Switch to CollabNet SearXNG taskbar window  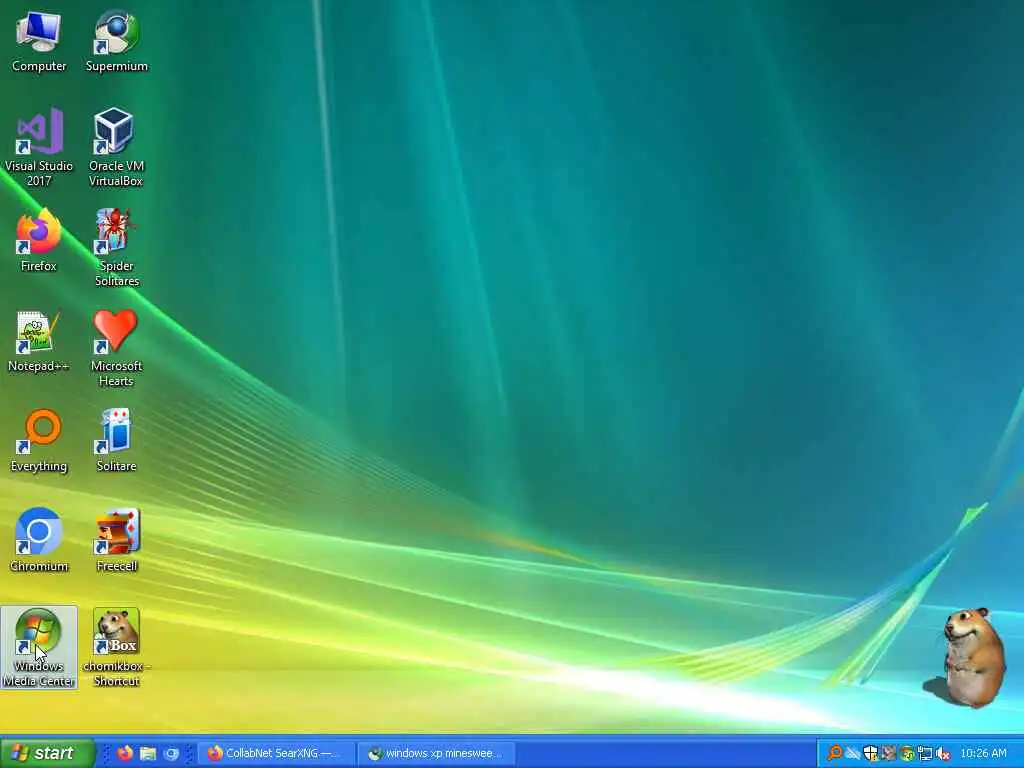click(x=276, y=754)
